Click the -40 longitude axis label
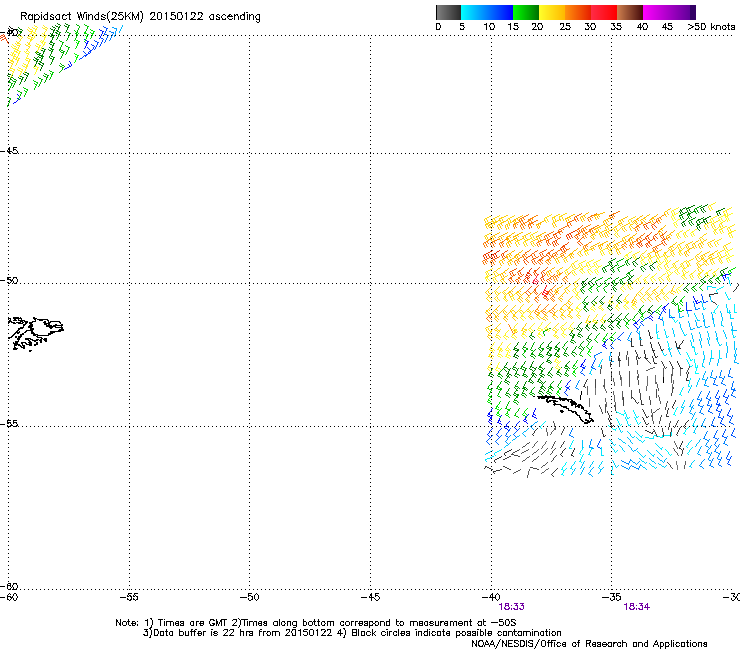The image size is (740, 650). (x=491, y=597)
